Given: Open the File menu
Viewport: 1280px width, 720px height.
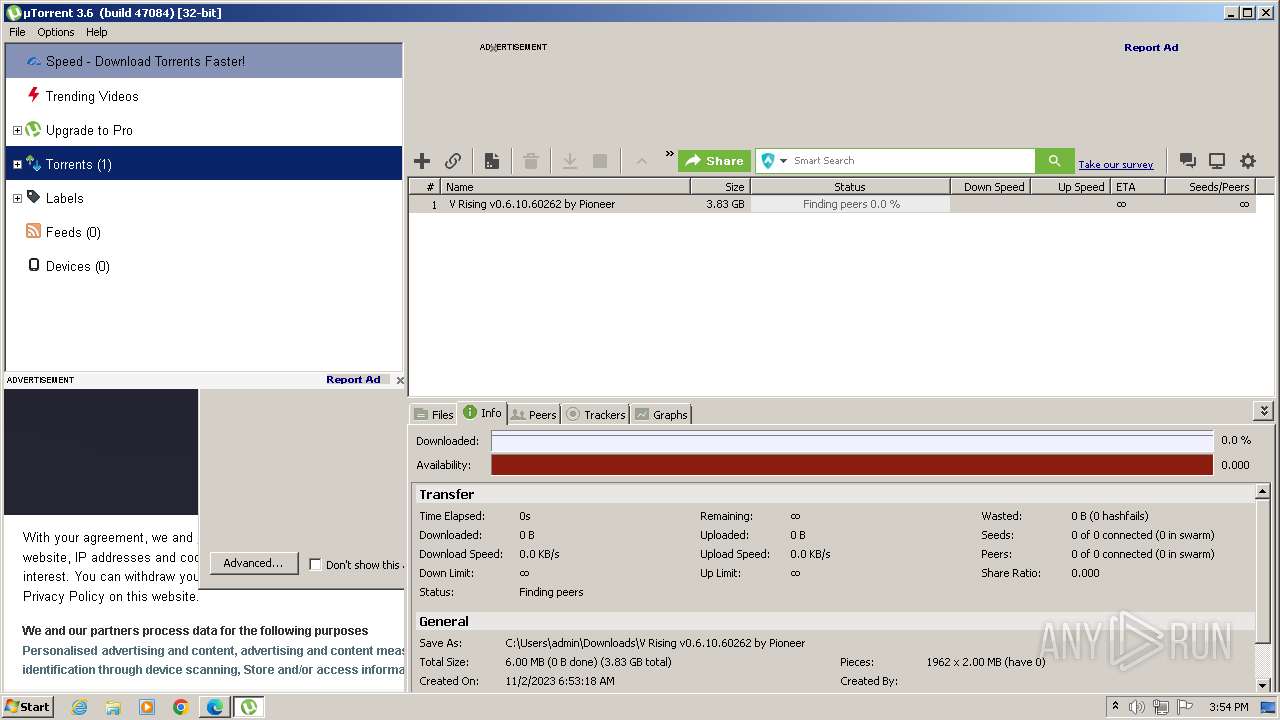Looking at the screenshot, I should (17, 32).
